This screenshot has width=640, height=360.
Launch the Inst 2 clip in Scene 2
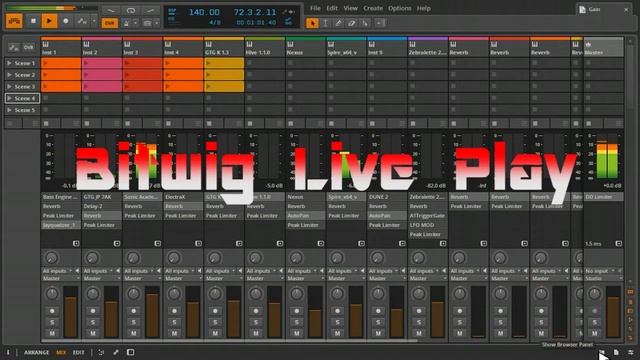(x=87, y=75)
